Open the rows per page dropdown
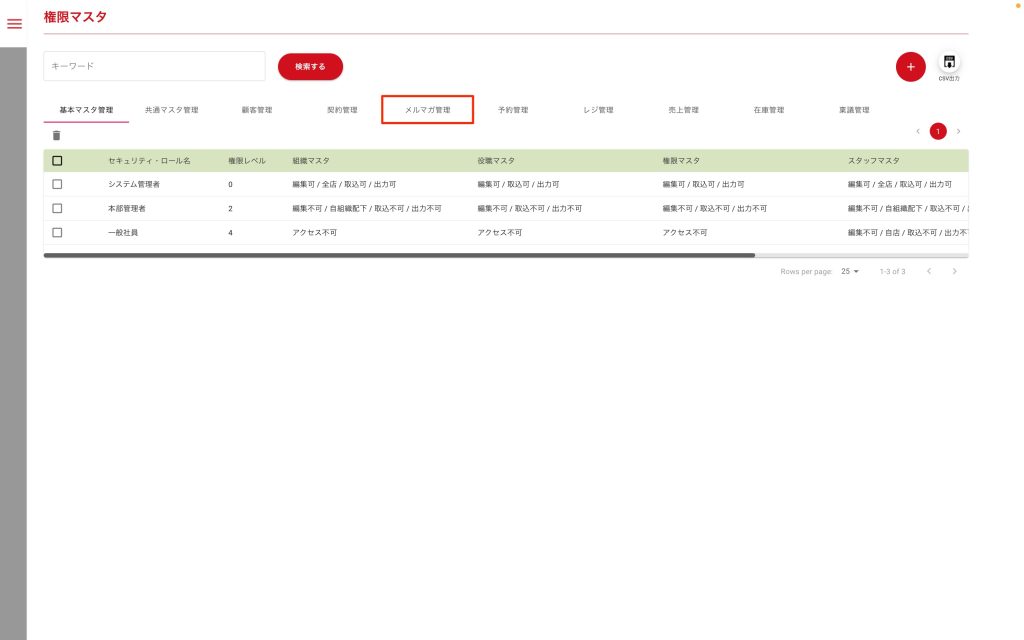 pyautogui.click(x=850, y=271)
